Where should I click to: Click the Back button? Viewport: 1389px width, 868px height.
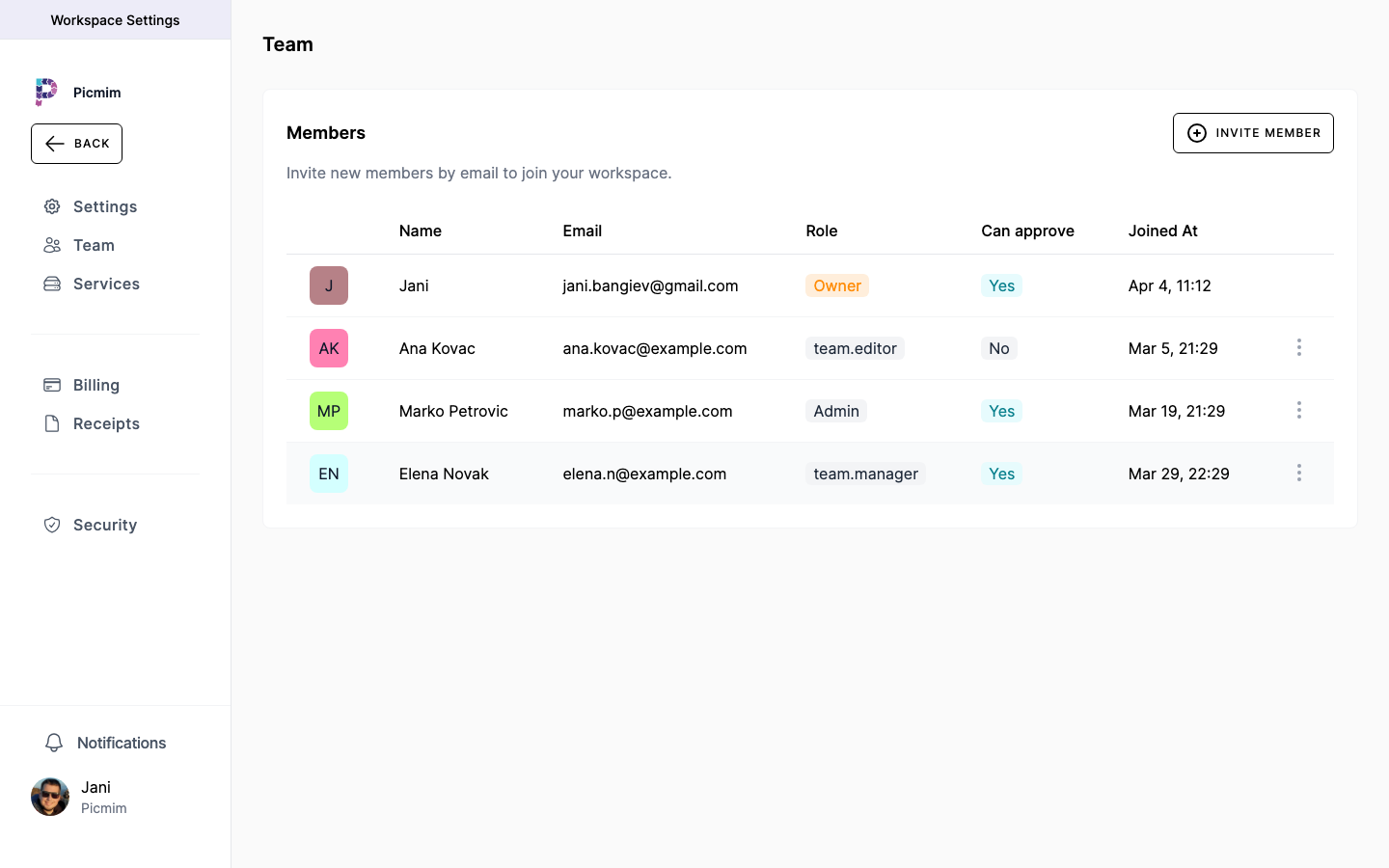coord(77,144)
